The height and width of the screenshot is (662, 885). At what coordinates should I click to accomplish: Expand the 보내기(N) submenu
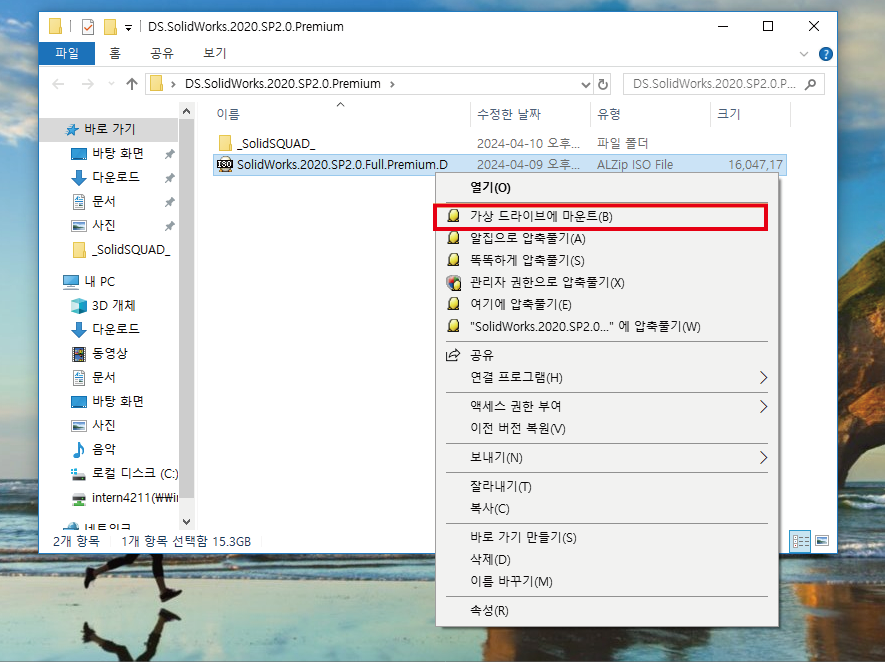coord(607,458)
